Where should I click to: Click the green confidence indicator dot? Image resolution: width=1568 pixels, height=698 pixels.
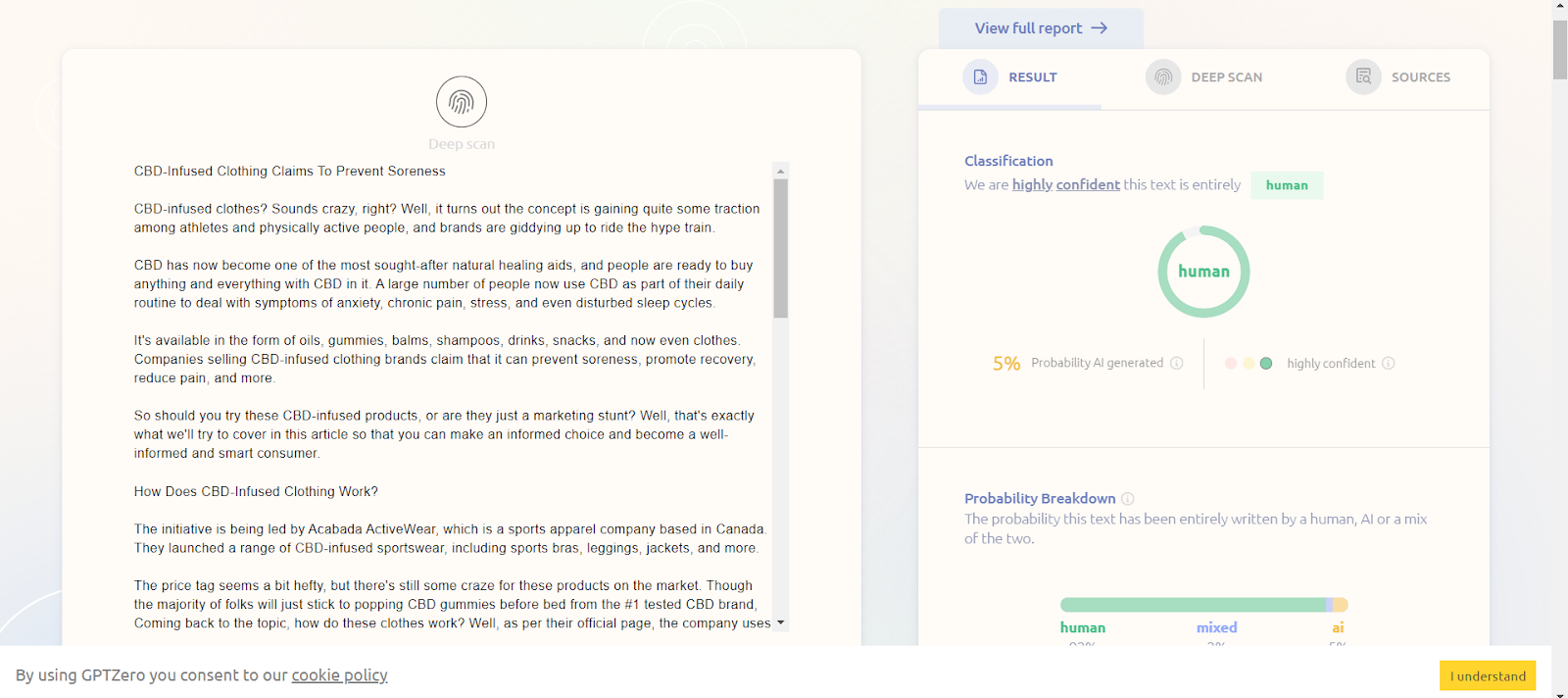click(1266, 363)
